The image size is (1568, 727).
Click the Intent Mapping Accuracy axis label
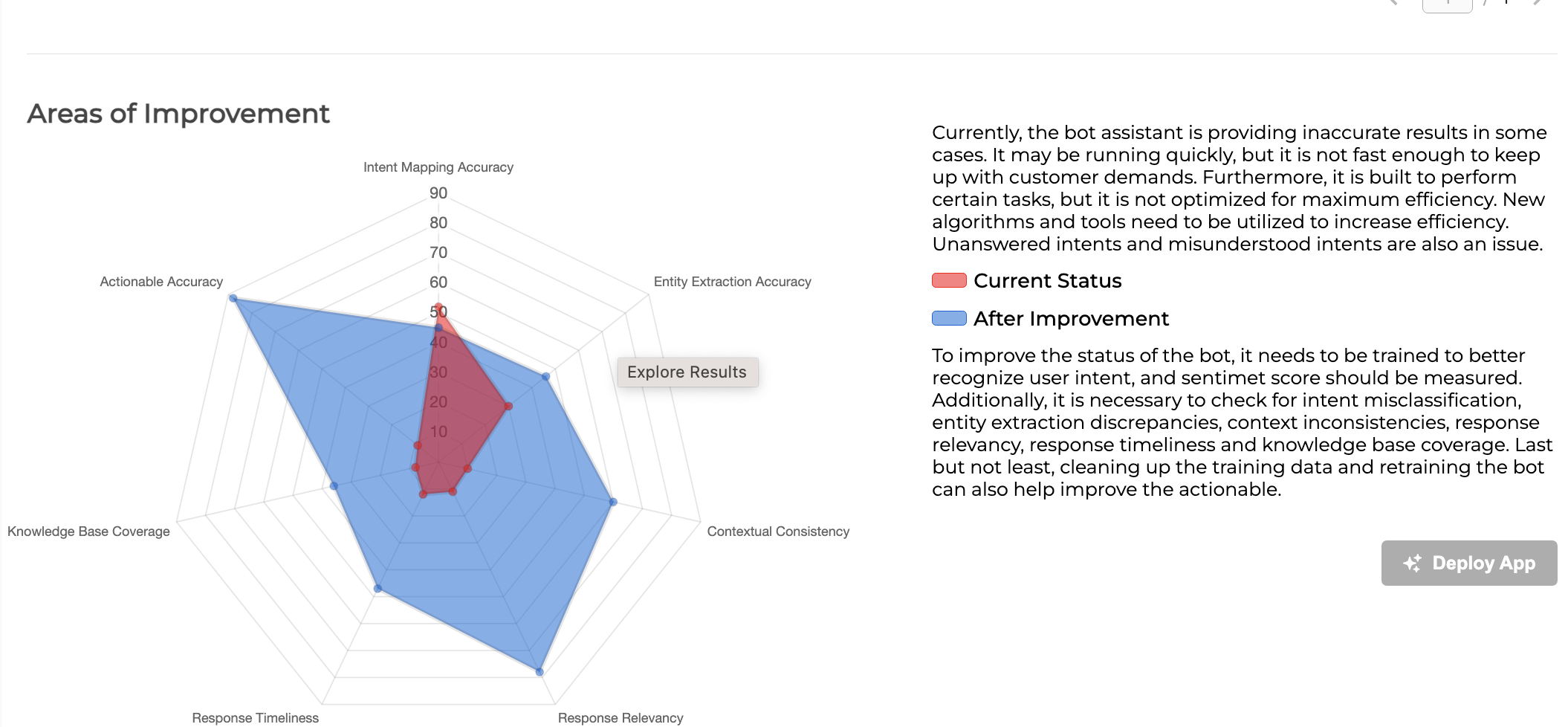[x=438, y=167]
